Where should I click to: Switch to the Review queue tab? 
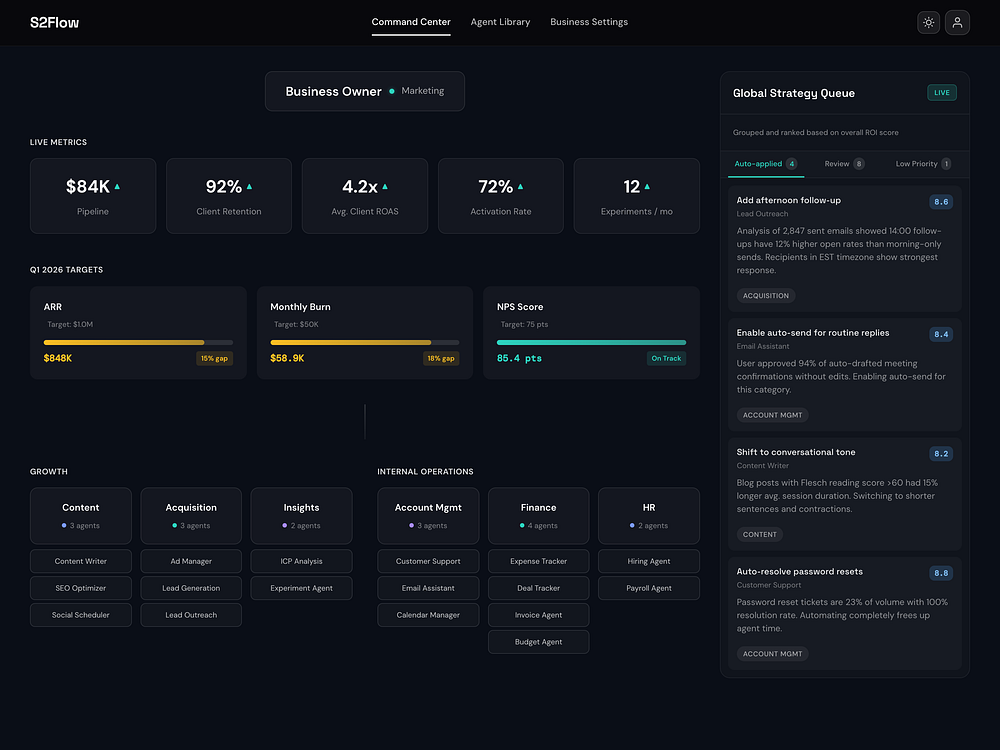[x=844, y=164]
